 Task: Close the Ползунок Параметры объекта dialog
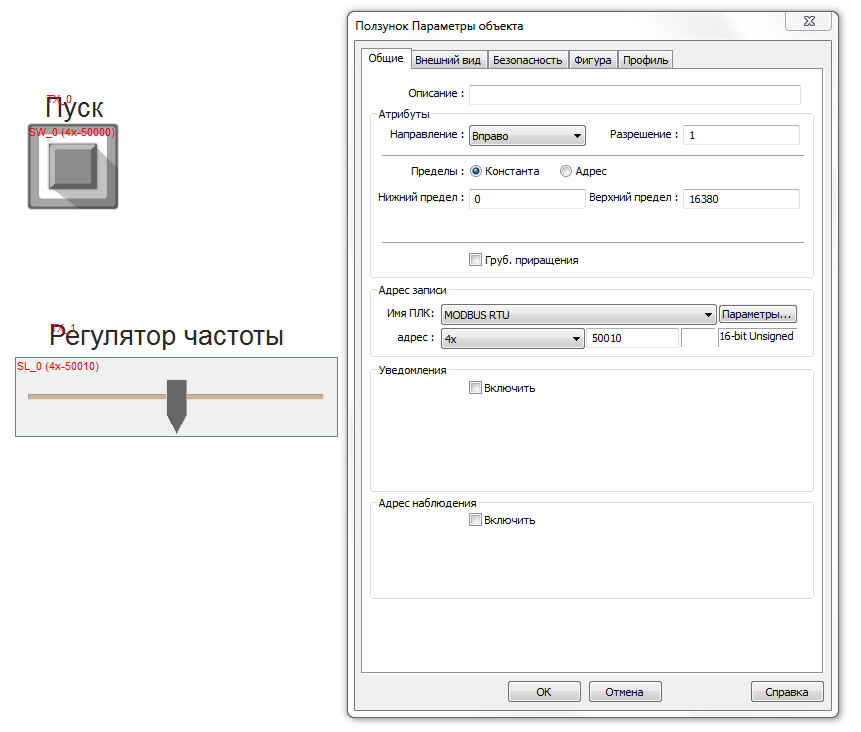click(x=810, y=21)
